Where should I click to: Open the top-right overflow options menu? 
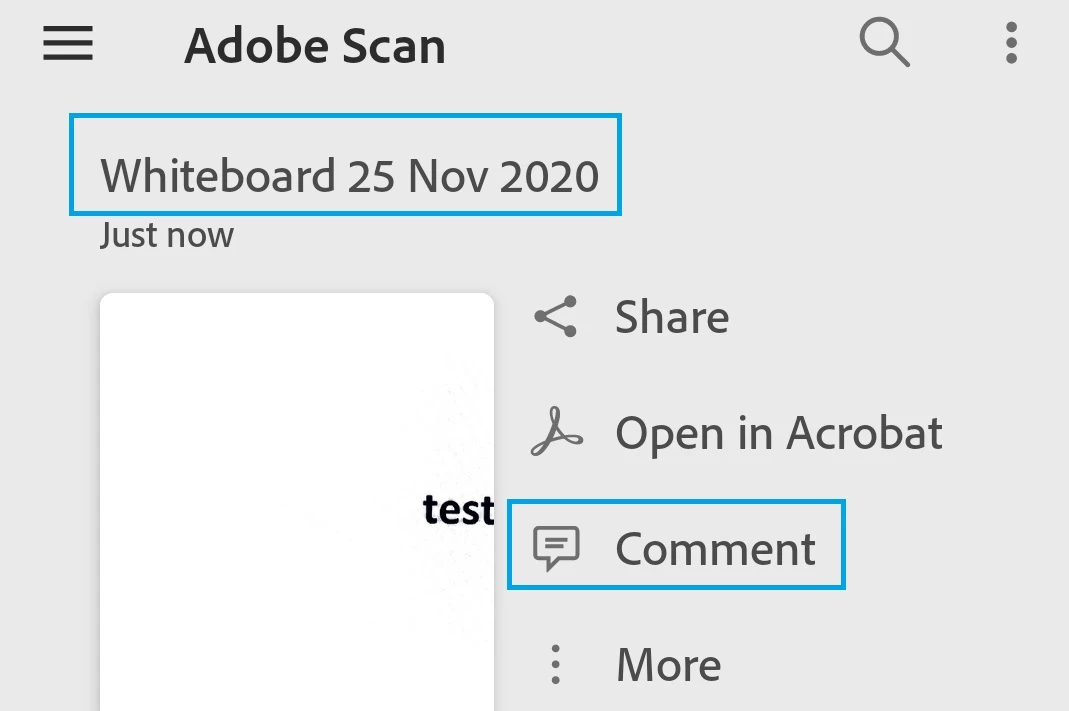coord(1011,44)
